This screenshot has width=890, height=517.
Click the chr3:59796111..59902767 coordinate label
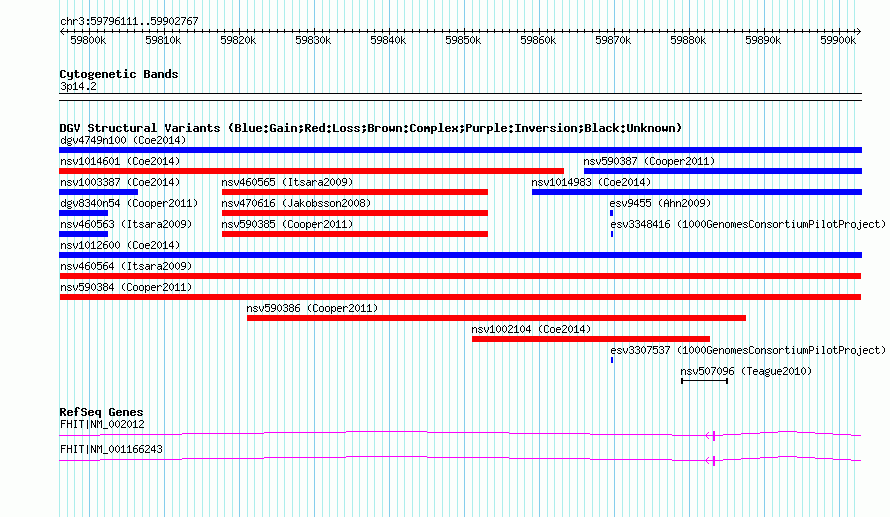129,22
